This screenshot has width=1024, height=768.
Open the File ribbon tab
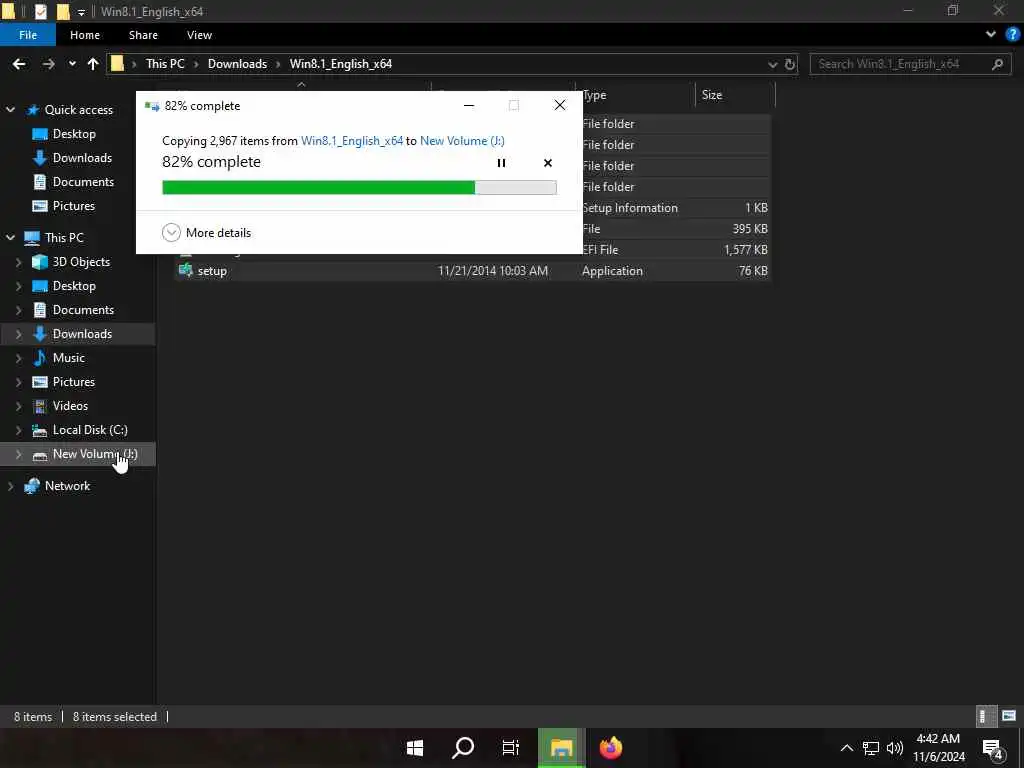[x=27, y=35]
